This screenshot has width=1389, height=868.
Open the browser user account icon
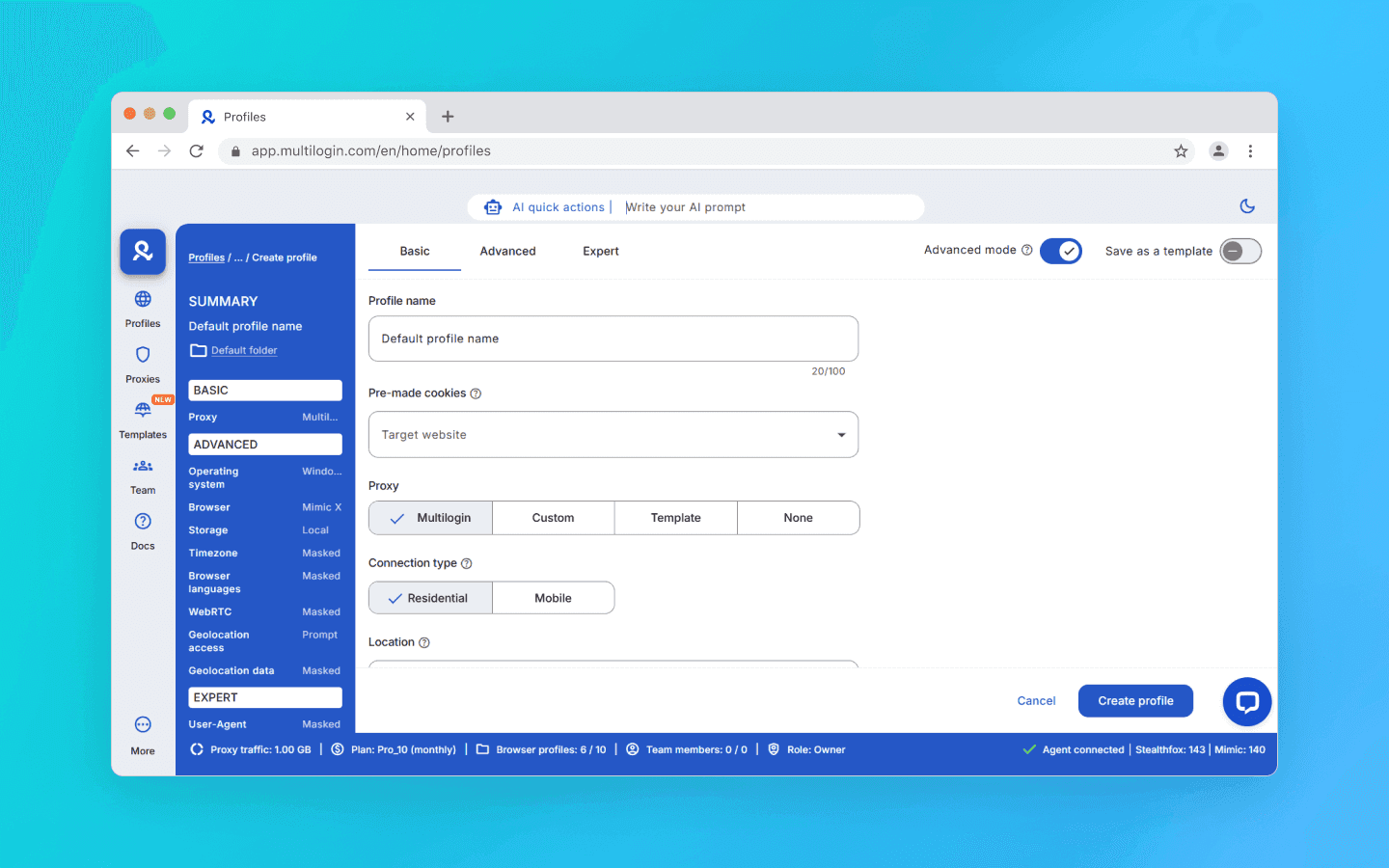coord(1219,151)
